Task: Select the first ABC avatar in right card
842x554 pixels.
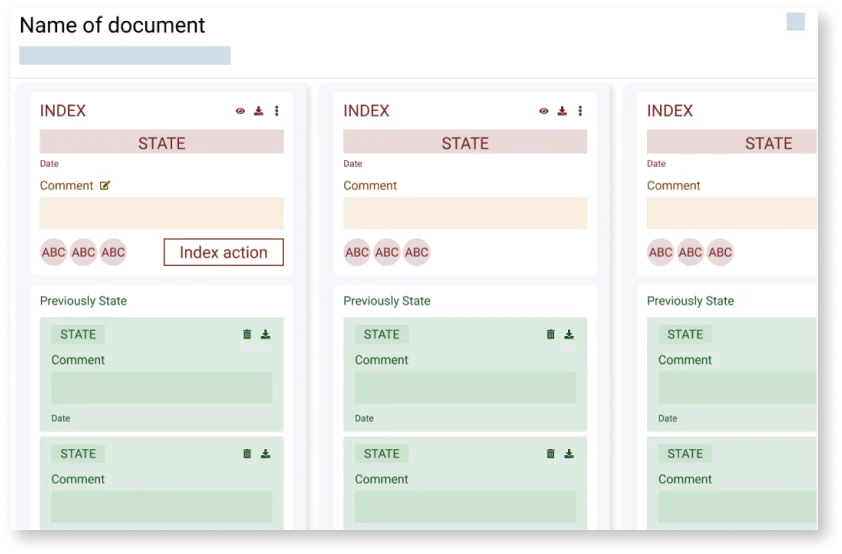Action: (x=660, y=252)
